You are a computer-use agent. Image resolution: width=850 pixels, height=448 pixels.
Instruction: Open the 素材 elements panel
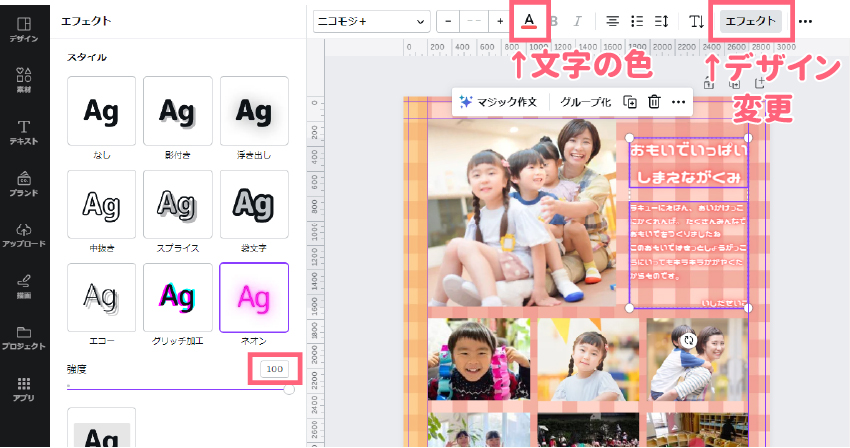point(24,80)
